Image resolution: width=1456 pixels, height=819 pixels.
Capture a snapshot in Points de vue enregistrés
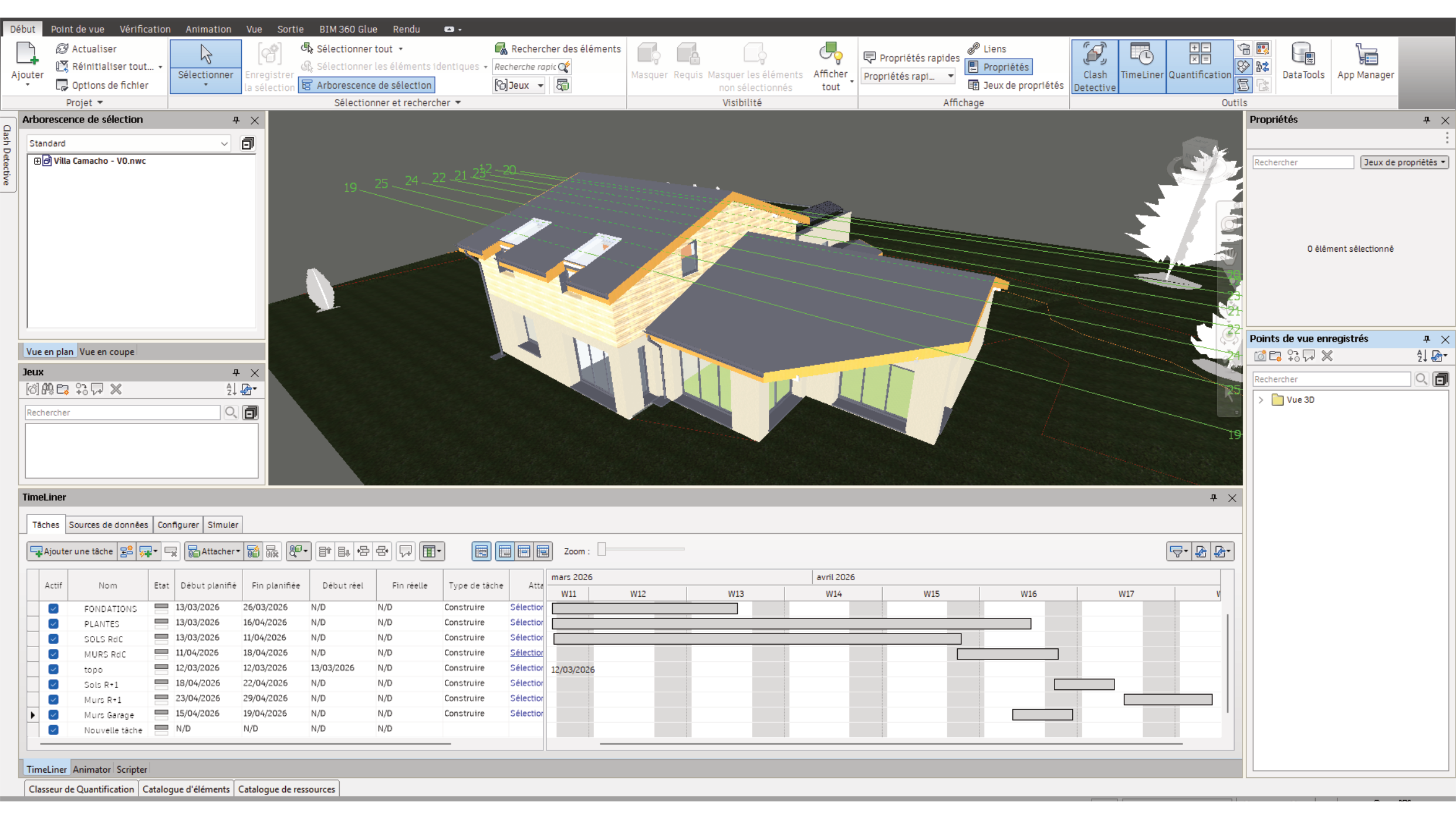pos(1259,356)
